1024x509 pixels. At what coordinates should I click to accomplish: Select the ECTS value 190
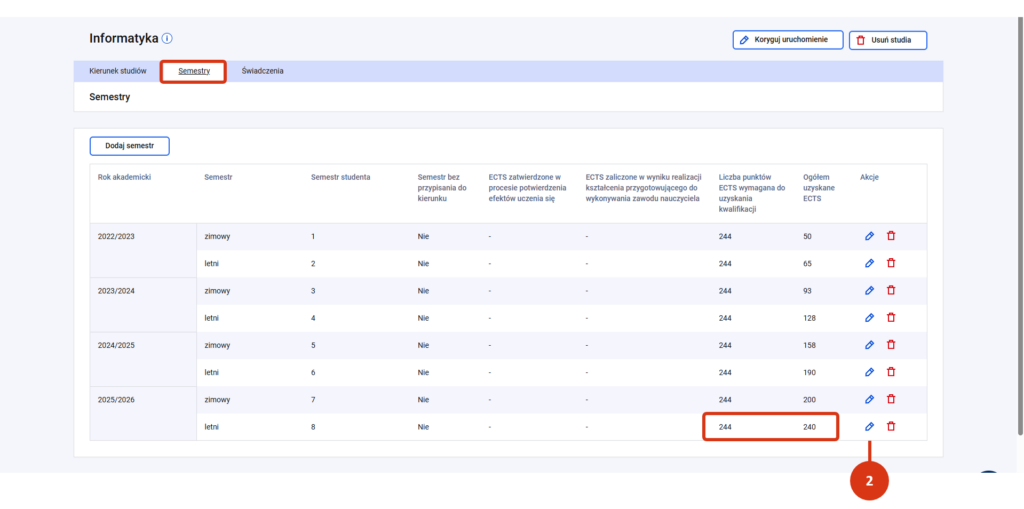809,372
